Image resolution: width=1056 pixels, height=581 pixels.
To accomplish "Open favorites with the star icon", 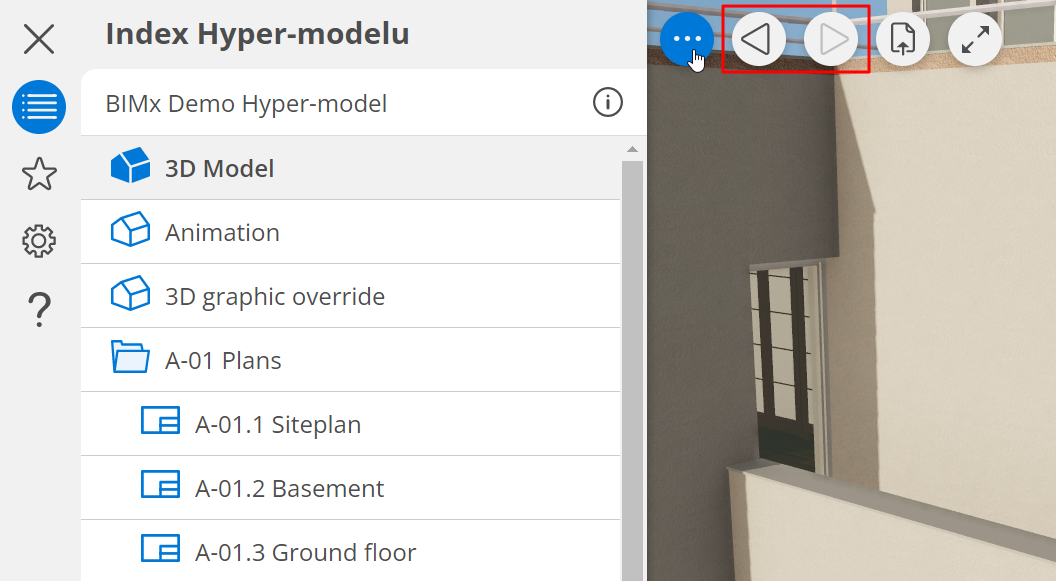I will [39, 174].
